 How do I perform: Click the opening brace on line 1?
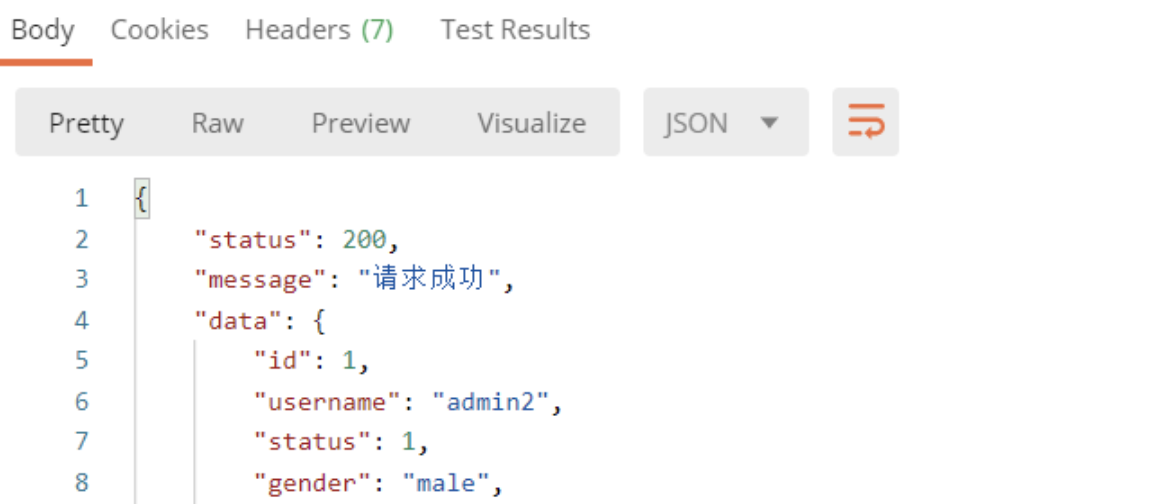point(141,199)
